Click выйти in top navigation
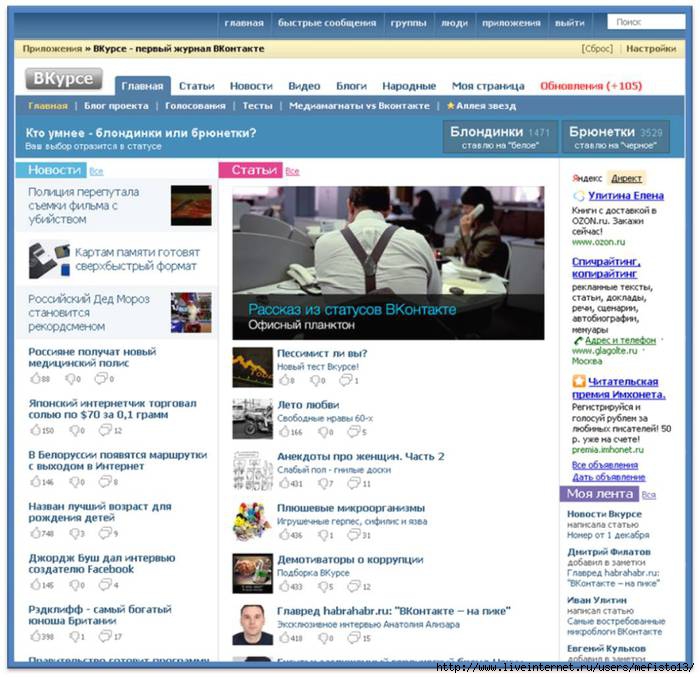The image size is (700, 678). (570, 23)
